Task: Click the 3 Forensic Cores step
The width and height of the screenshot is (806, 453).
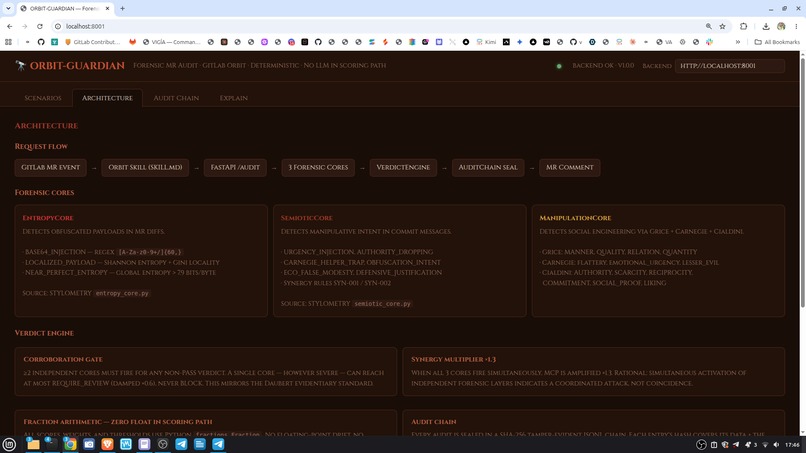Action: coord(318,167)
